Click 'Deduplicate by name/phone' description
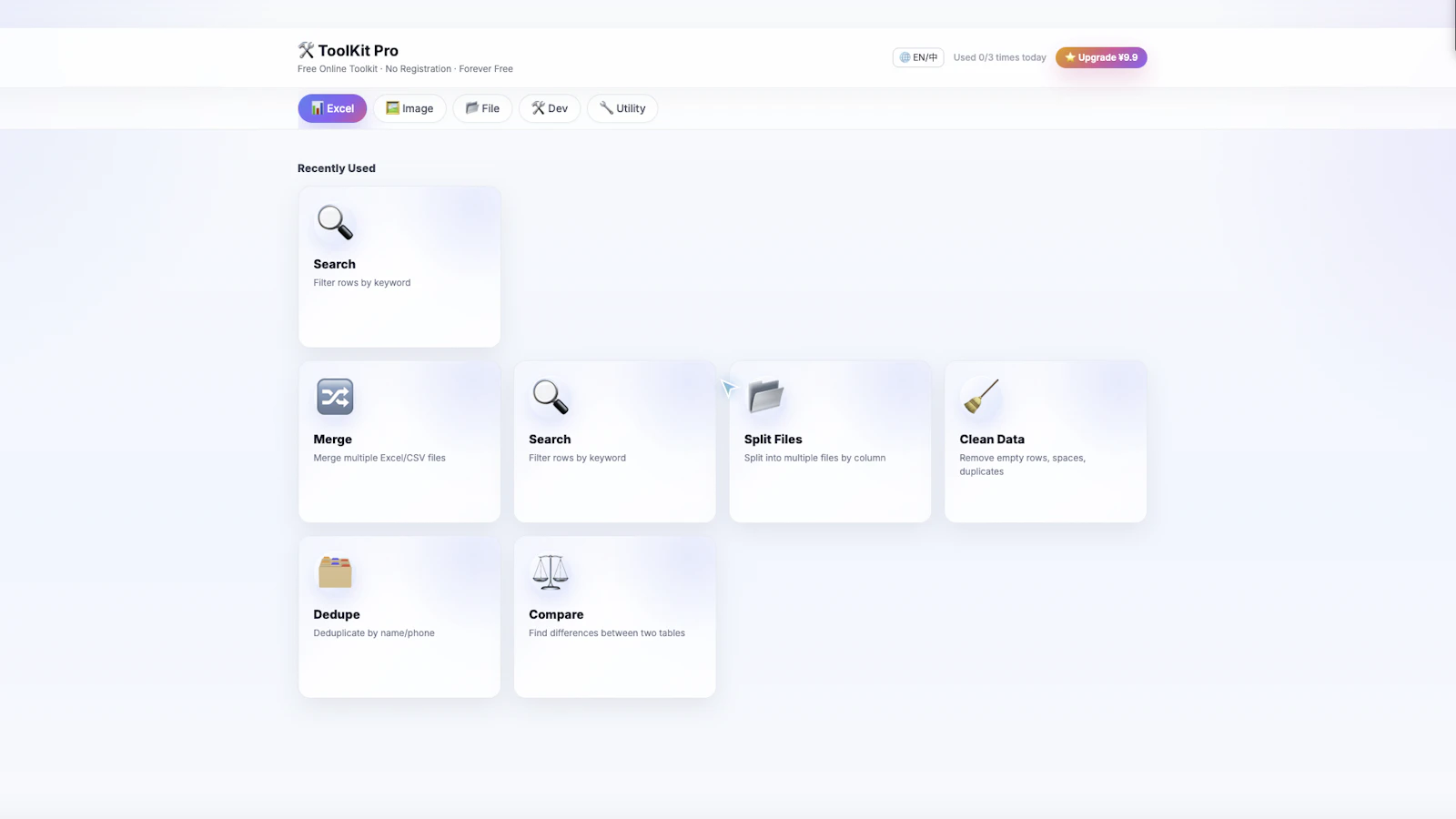Image resolution: width=1456 pixels, height=819 pixels. pos(374,633)
